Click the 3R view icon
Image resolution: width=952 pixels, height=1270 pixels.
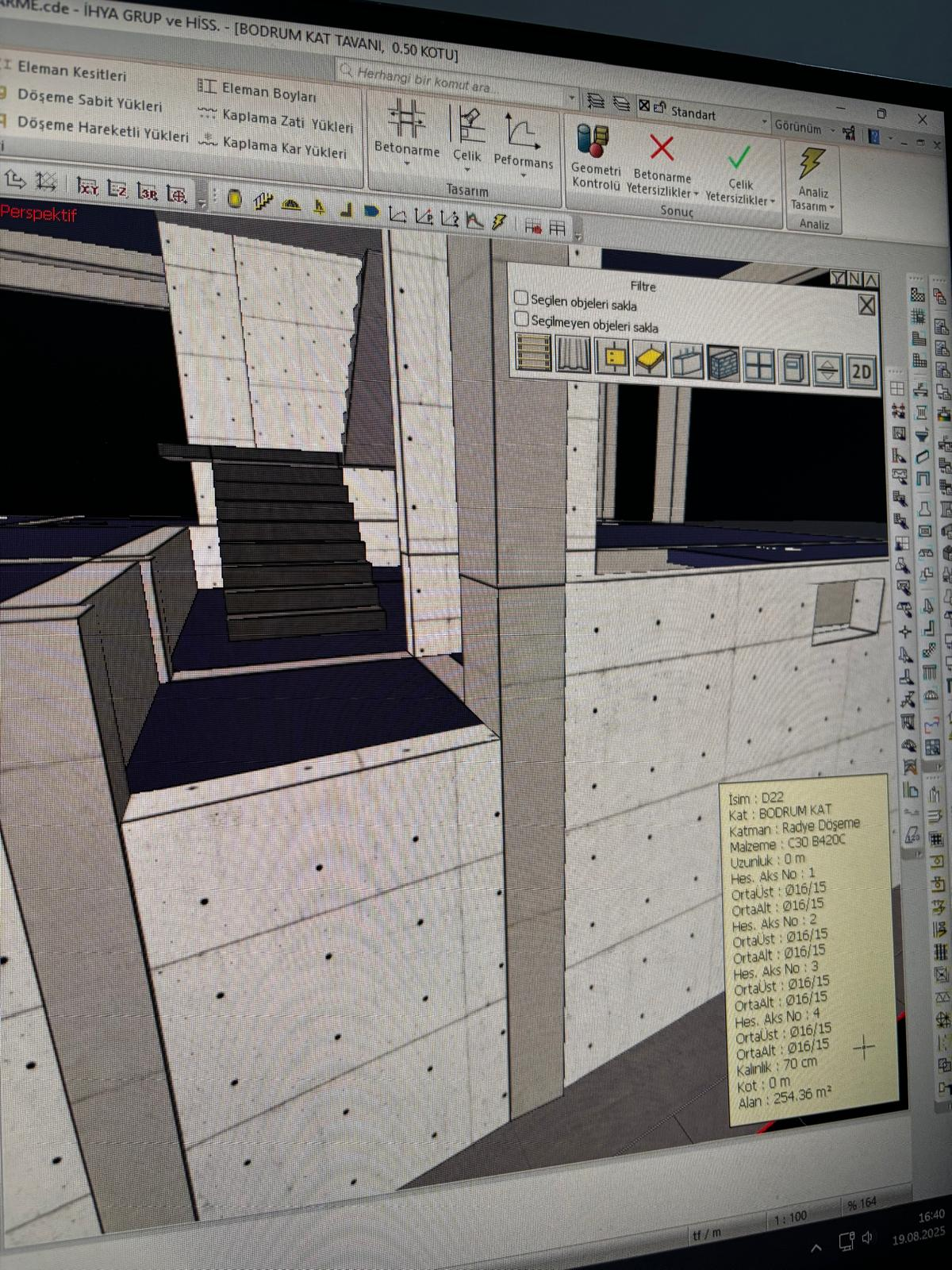pos(148,192)
